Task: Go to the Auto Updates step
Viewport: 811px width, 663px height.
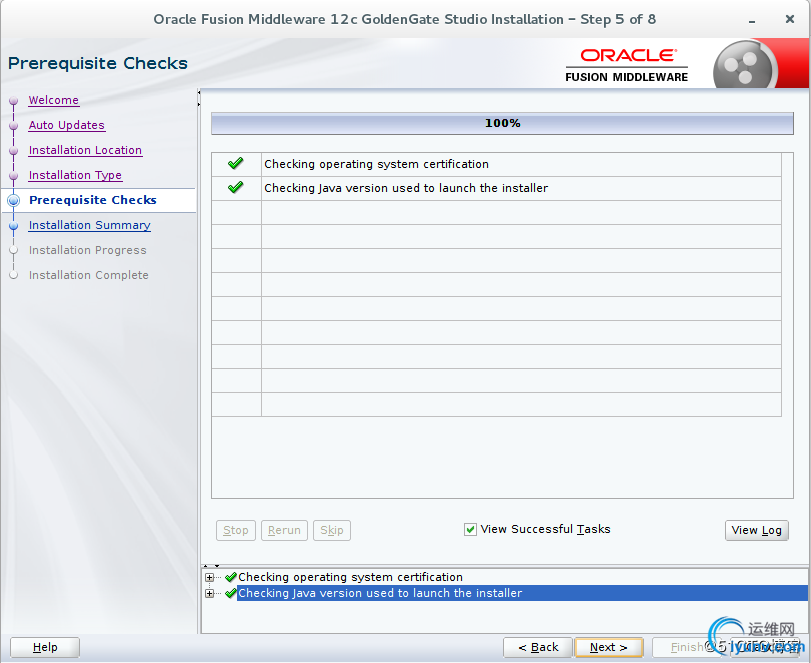Action: pyautogui.click(x=67, y=125)
